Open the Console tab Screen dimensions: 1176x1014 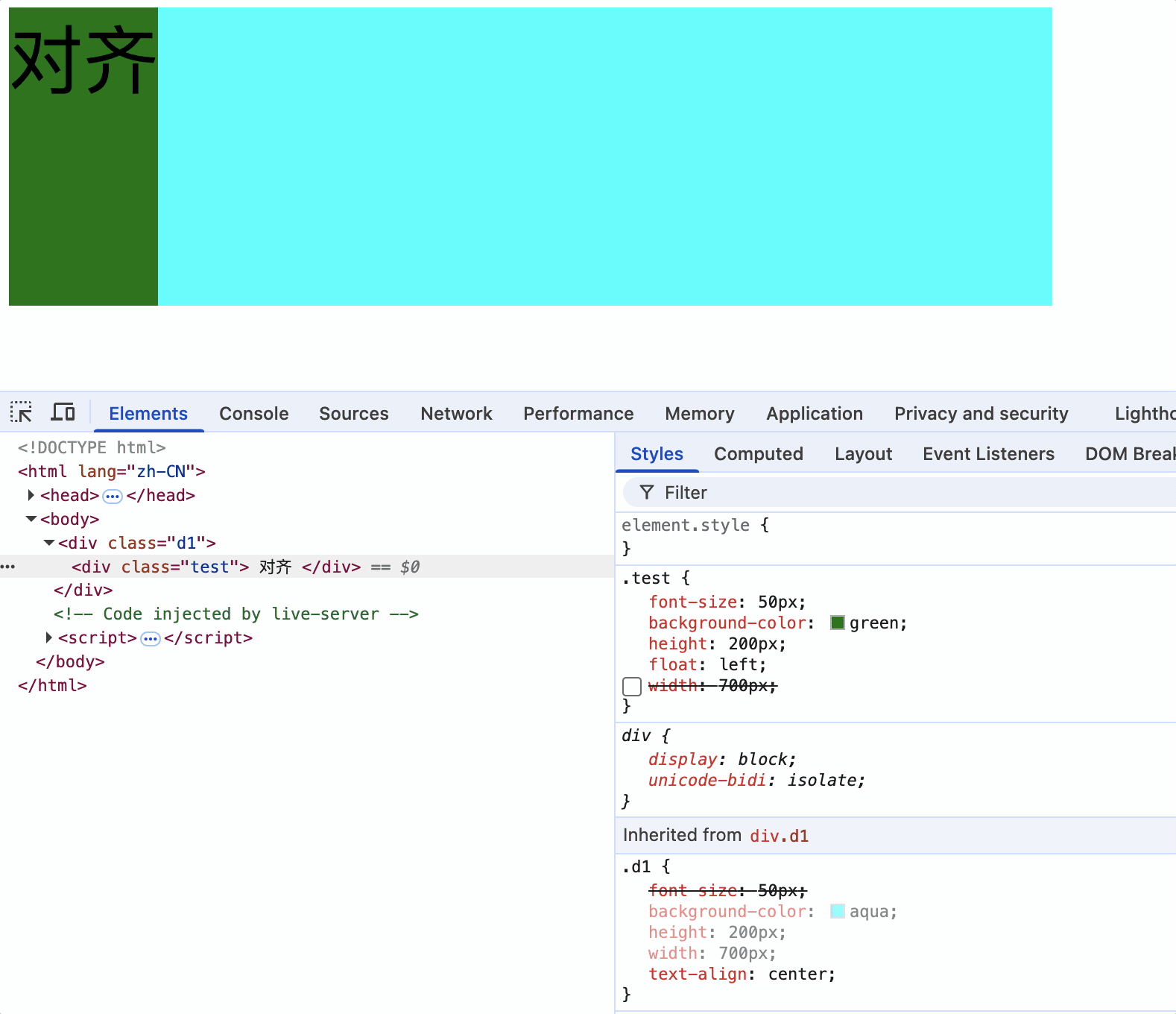[x=254, y=413]
